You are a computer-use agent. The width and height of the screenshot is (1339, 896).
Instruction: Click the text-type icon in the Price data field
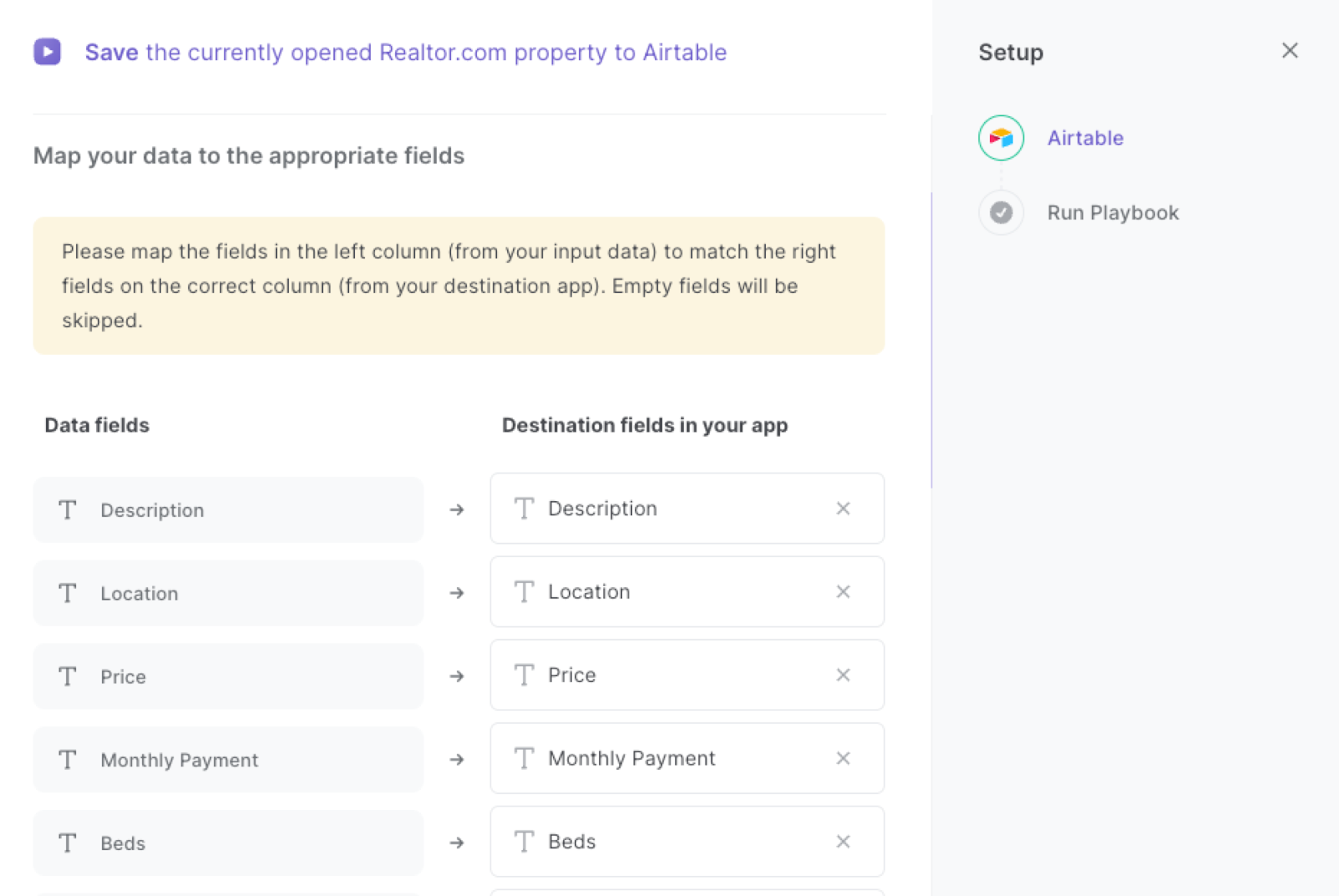[x=68, y=676]
